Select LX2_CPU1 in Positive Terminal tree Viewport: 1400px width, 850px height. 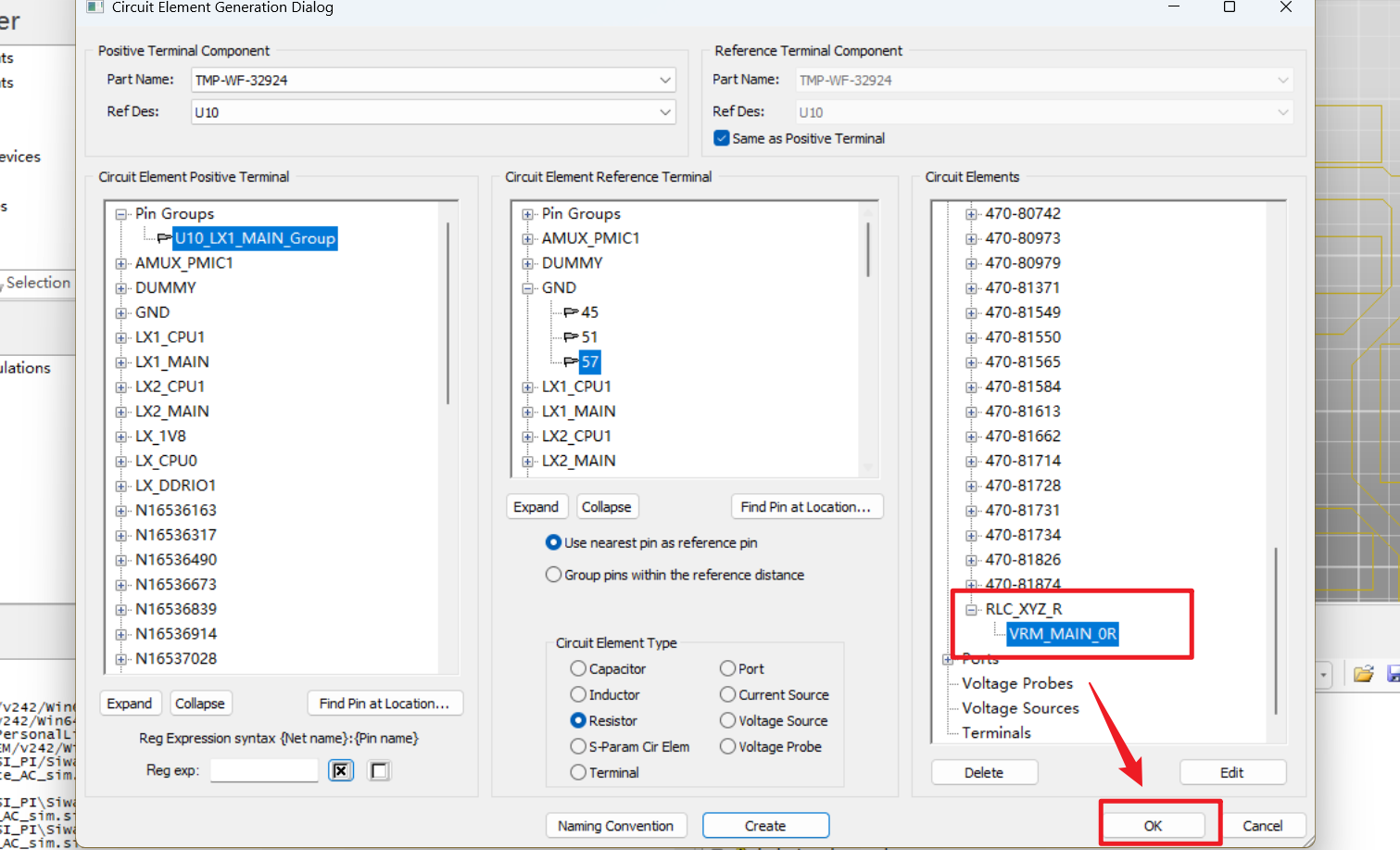coord(170,387)
